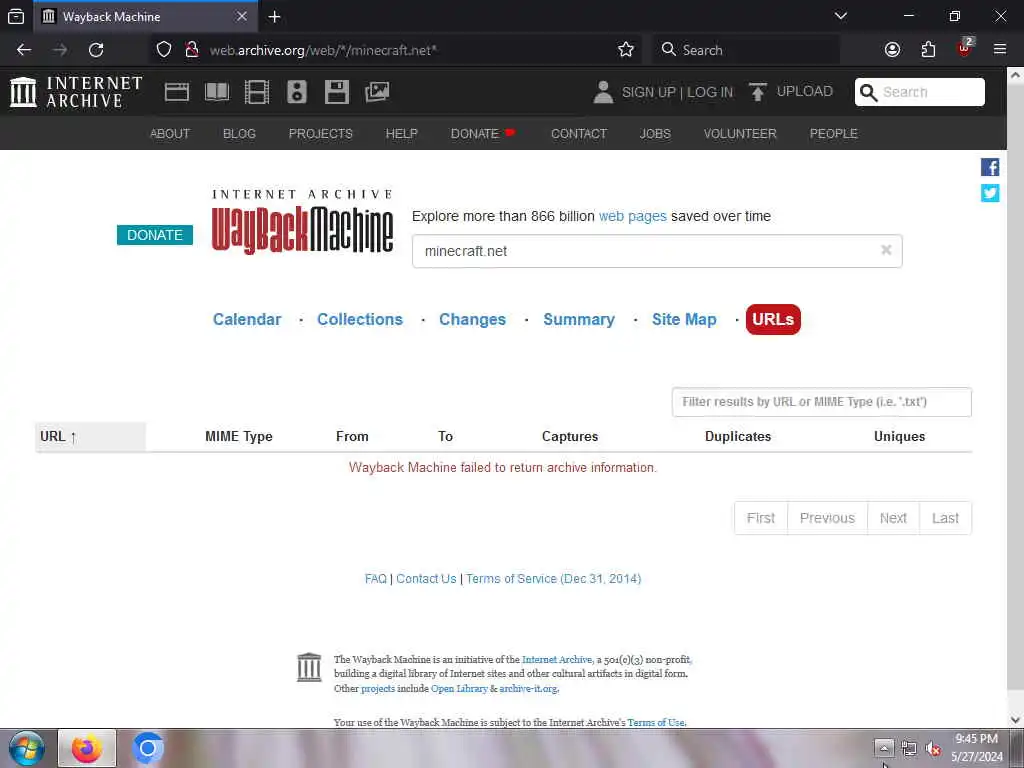Open the Firefox View button
Screen dimensions: 1024x768
16,16
